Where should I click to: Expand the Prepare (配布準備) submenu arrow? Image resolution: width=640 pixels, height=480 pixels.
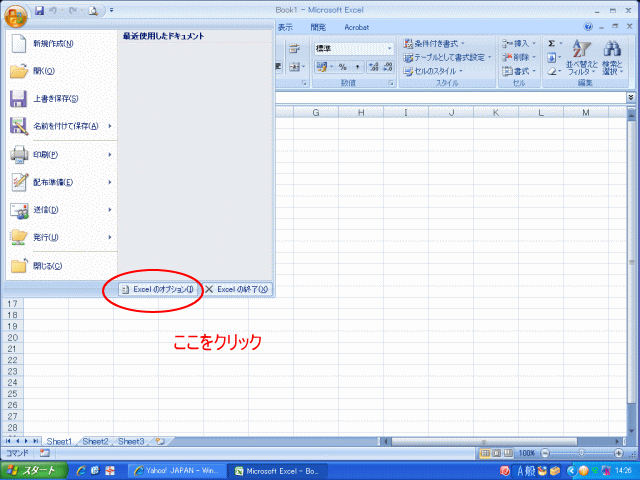pyautogui.click(x=110, y=182)
